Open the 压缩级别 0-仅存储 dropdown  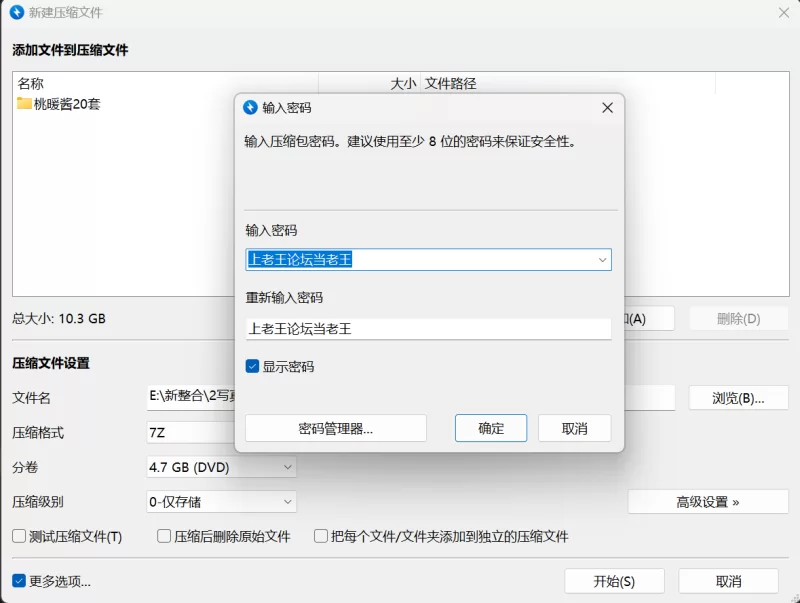tap(222, 502)
